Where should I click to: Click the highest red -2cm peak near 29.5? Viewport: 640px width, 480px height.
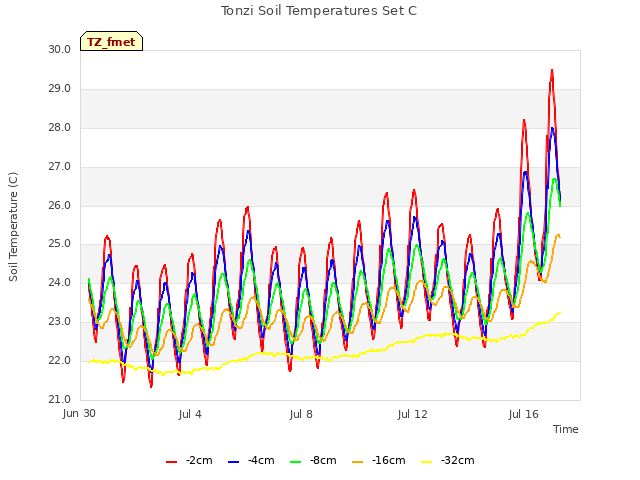552,71
